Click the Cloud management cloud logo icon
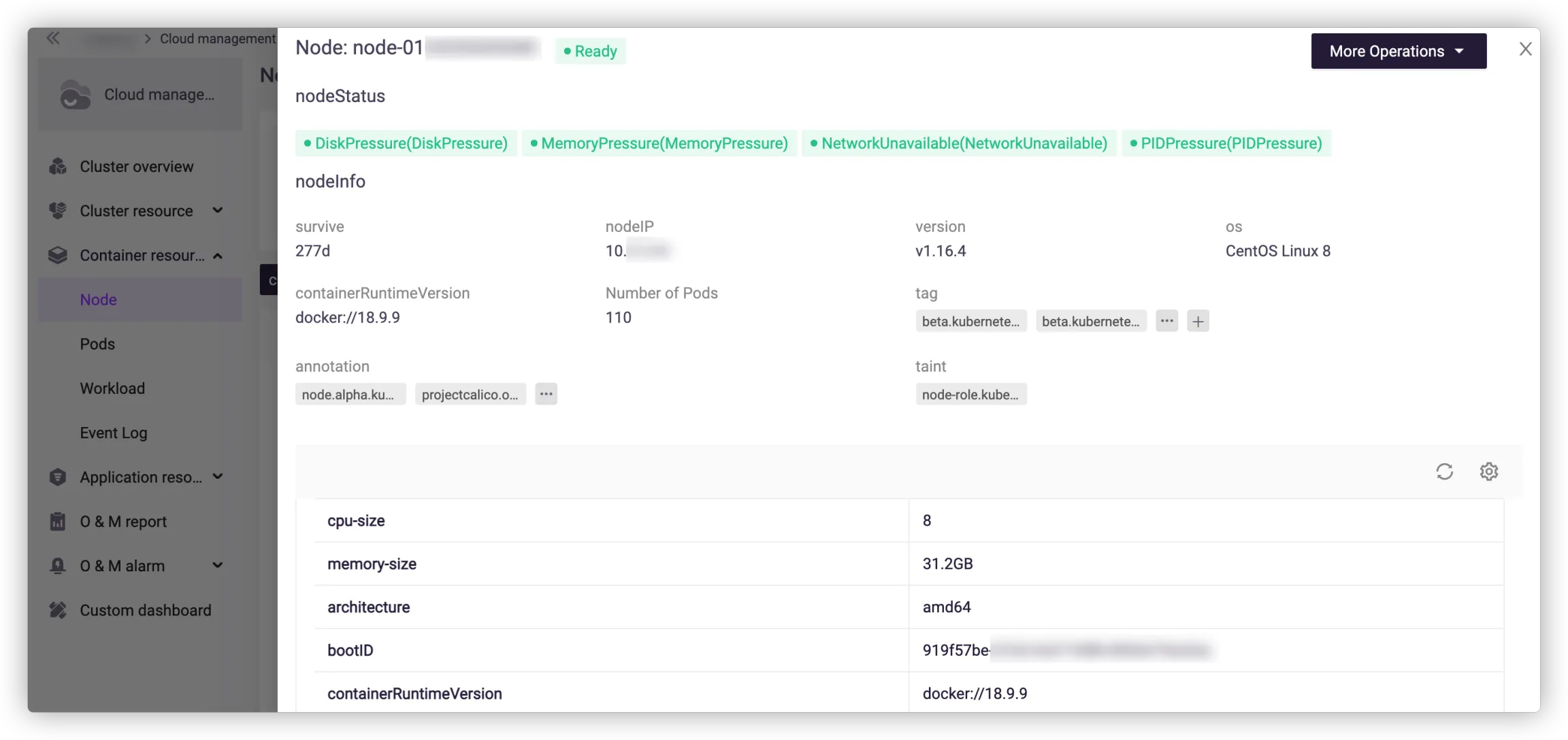The height and width of the screenshot is (740, 1568). click(75, 95)
